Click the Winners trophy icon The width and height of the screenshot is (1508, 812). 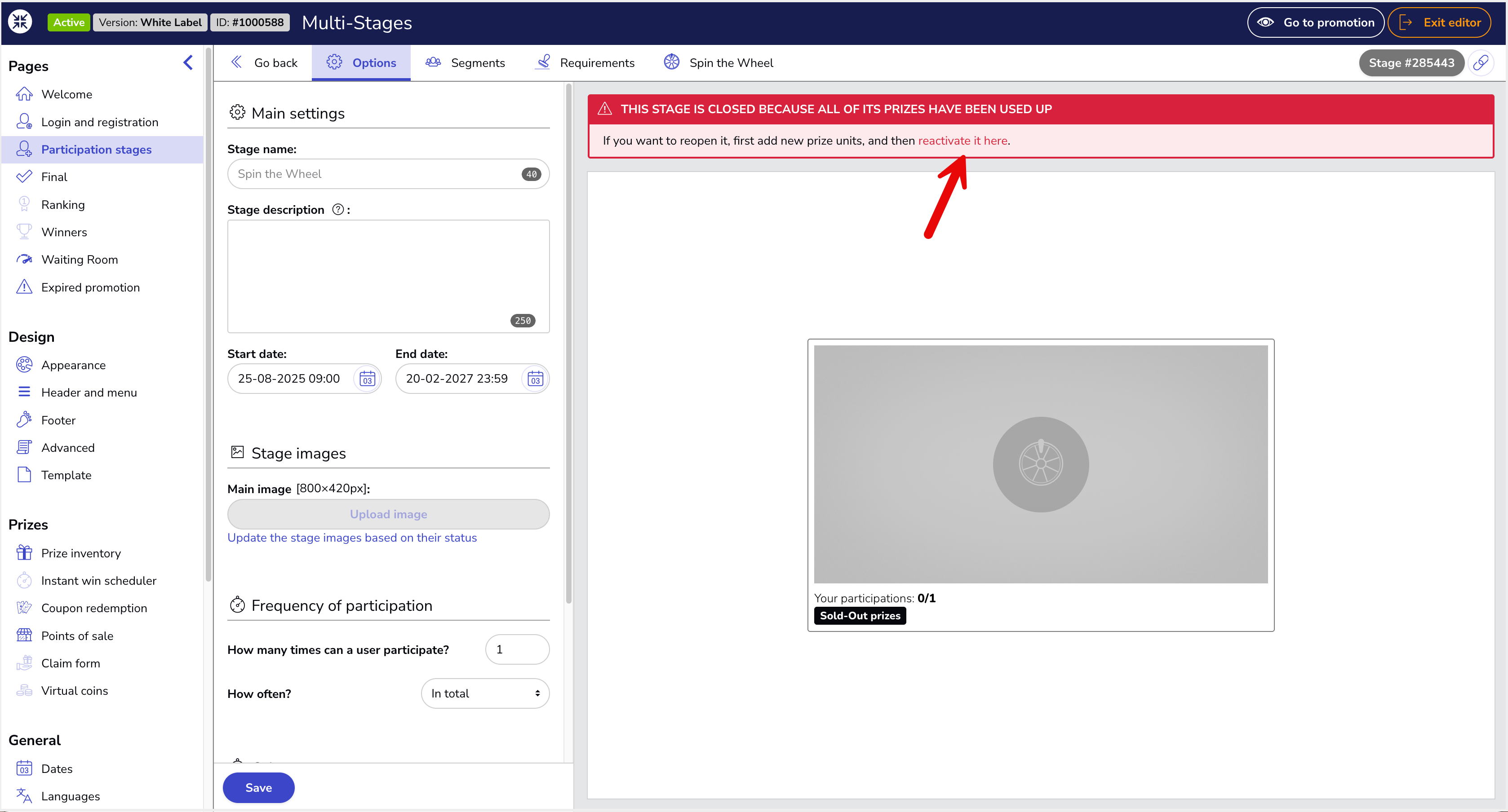[24, 232]
